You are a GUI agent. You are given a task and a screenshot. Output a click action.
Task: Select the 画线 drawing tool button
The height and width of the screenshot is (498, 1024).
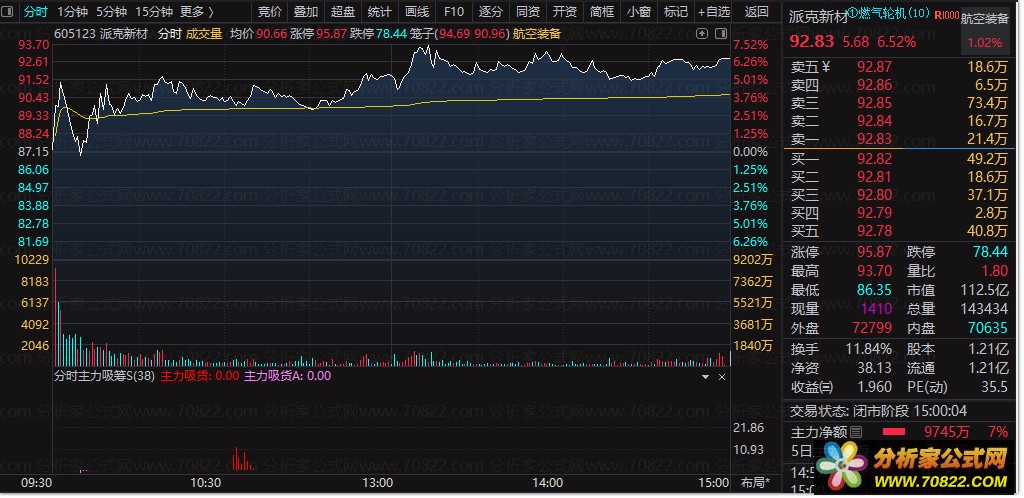pyautogui.click(x=417, y=12)
